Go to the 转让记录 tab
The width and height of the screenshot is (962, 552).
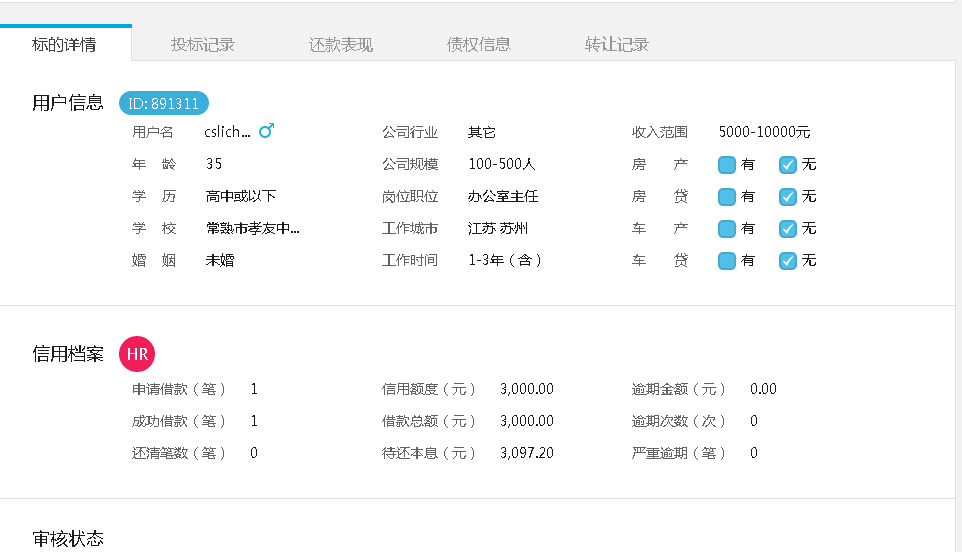tap(617, 44)
